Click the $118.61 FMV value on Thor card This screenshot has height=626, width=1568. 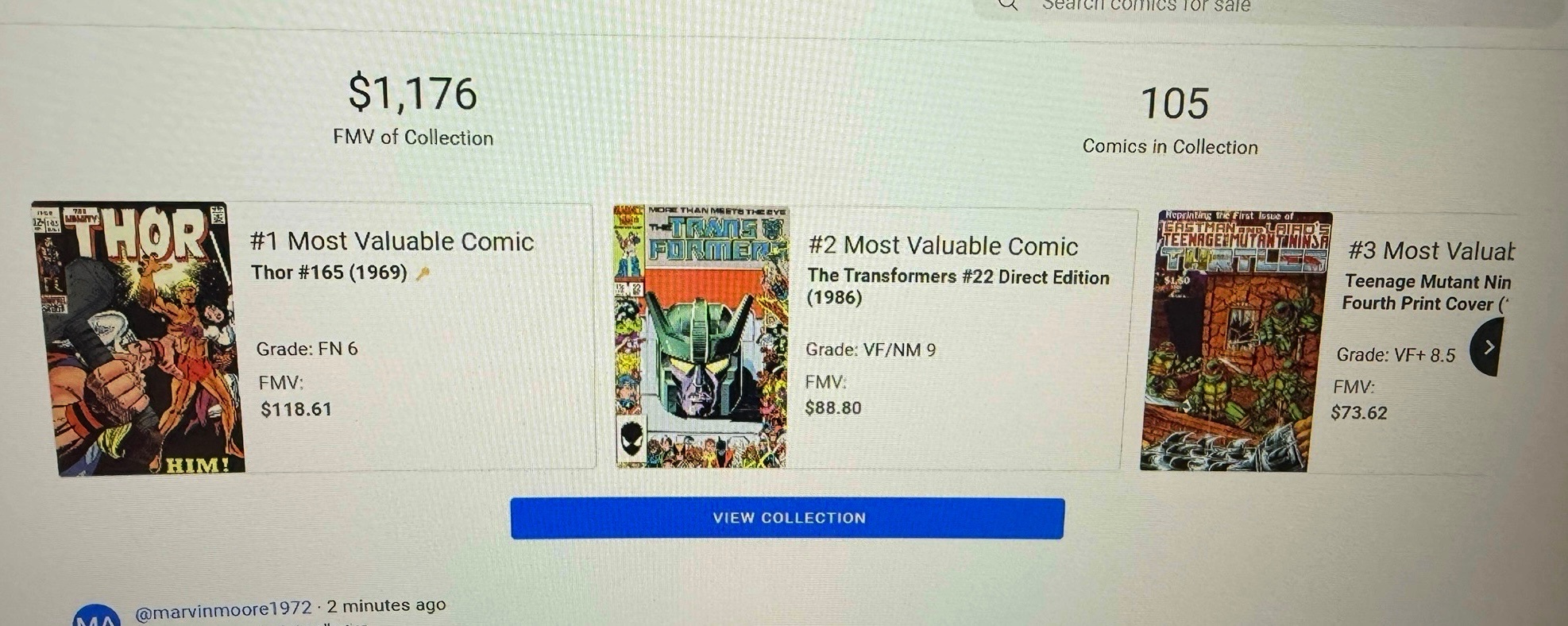click(295, 409)
